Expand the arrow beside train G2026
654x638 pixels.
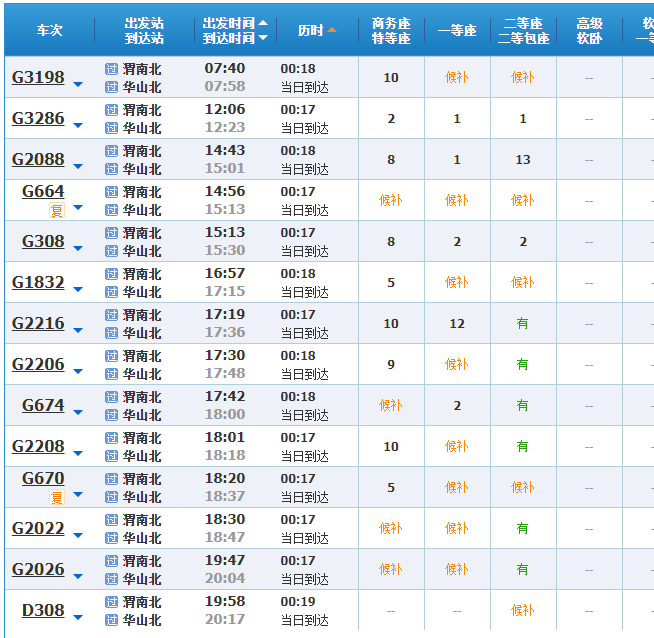point(78,576)
